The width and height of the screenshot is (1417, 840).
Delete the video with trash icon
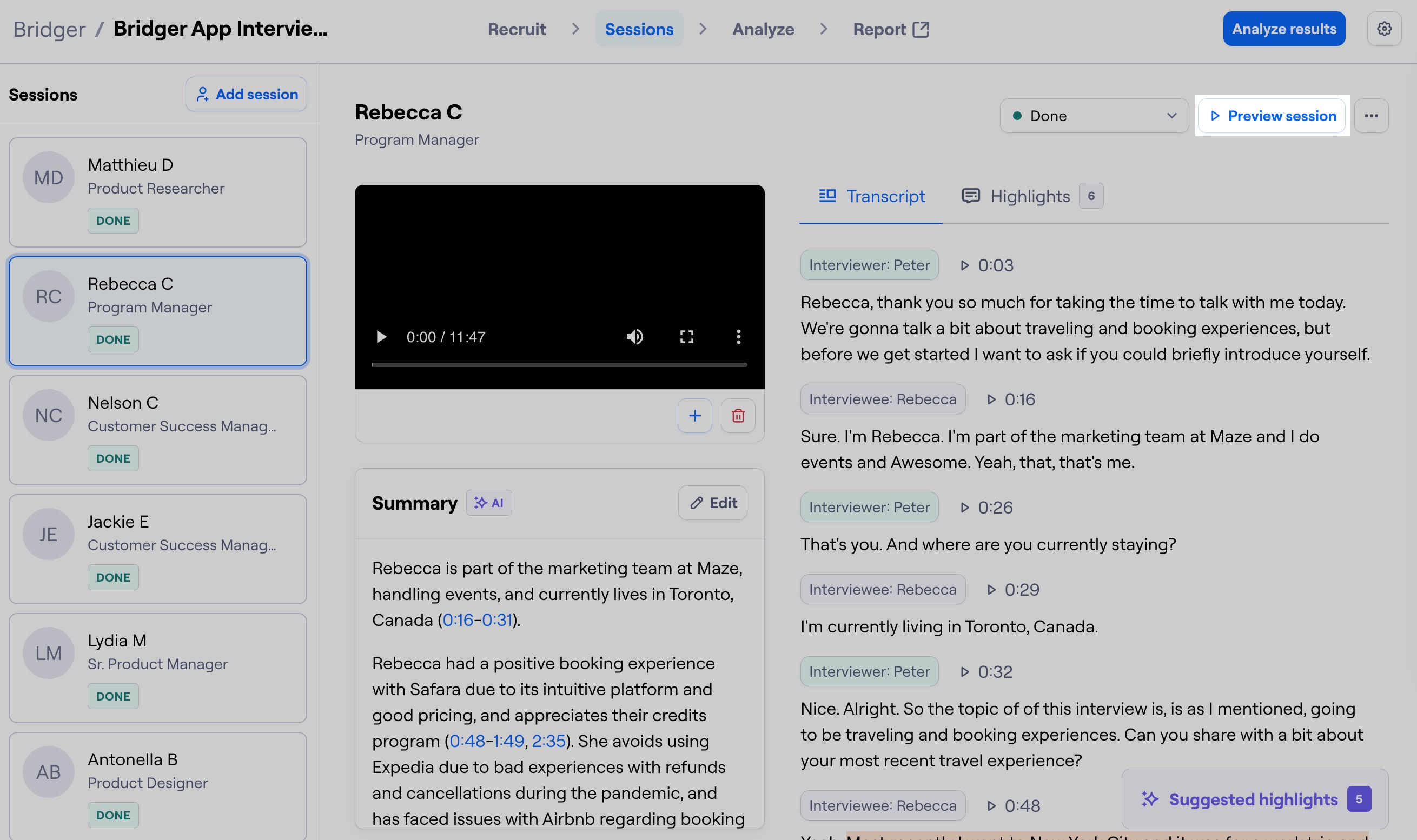pos(737,416)
